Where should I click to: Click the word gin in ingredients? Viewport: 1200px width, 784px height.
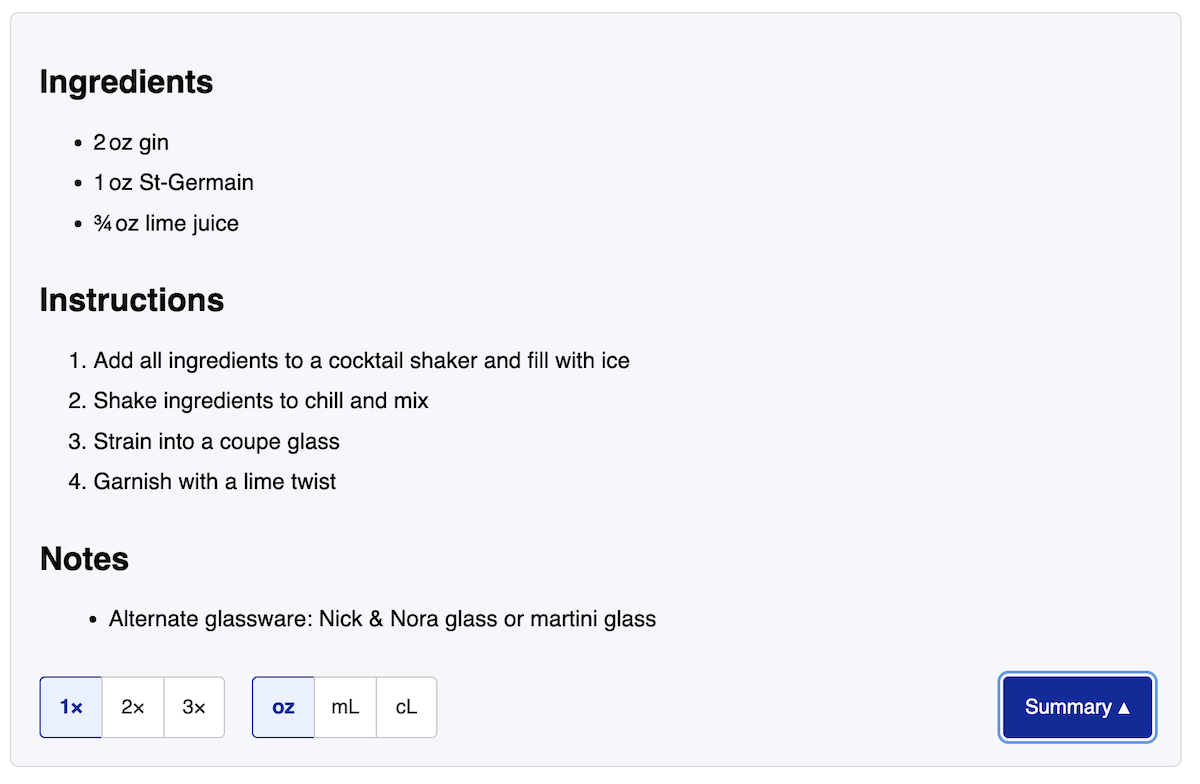tap(154, 143)
